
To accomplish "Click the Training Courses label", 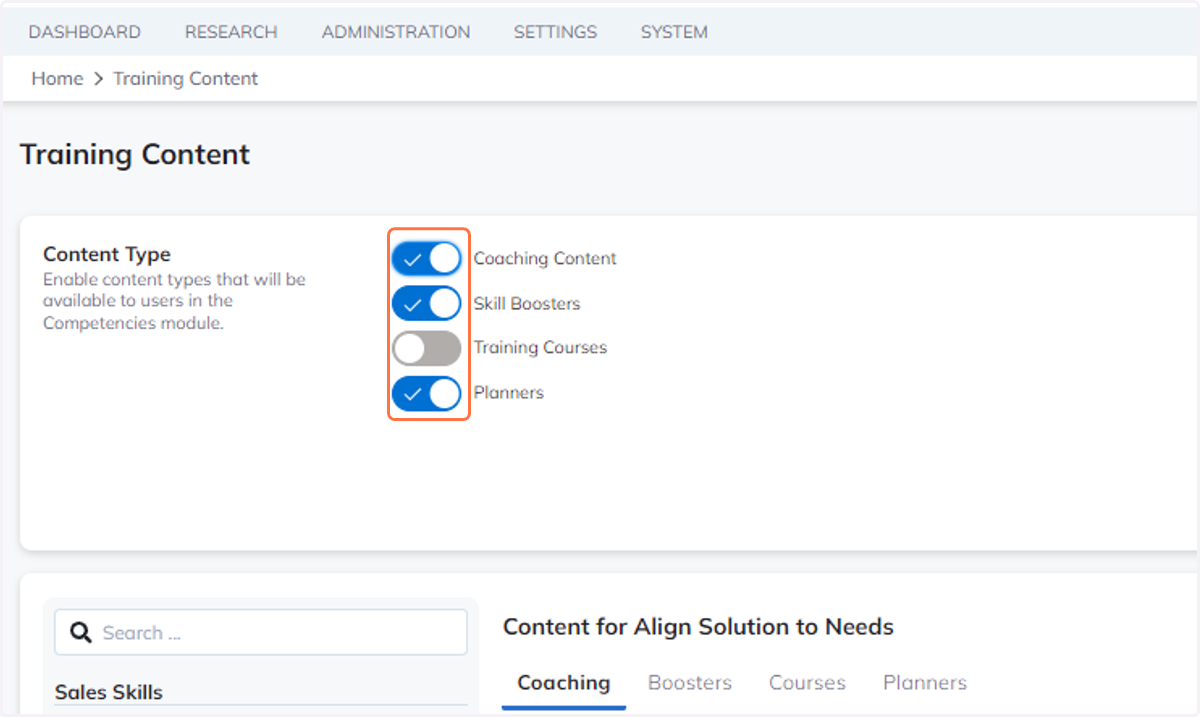I will coord(540,348).
